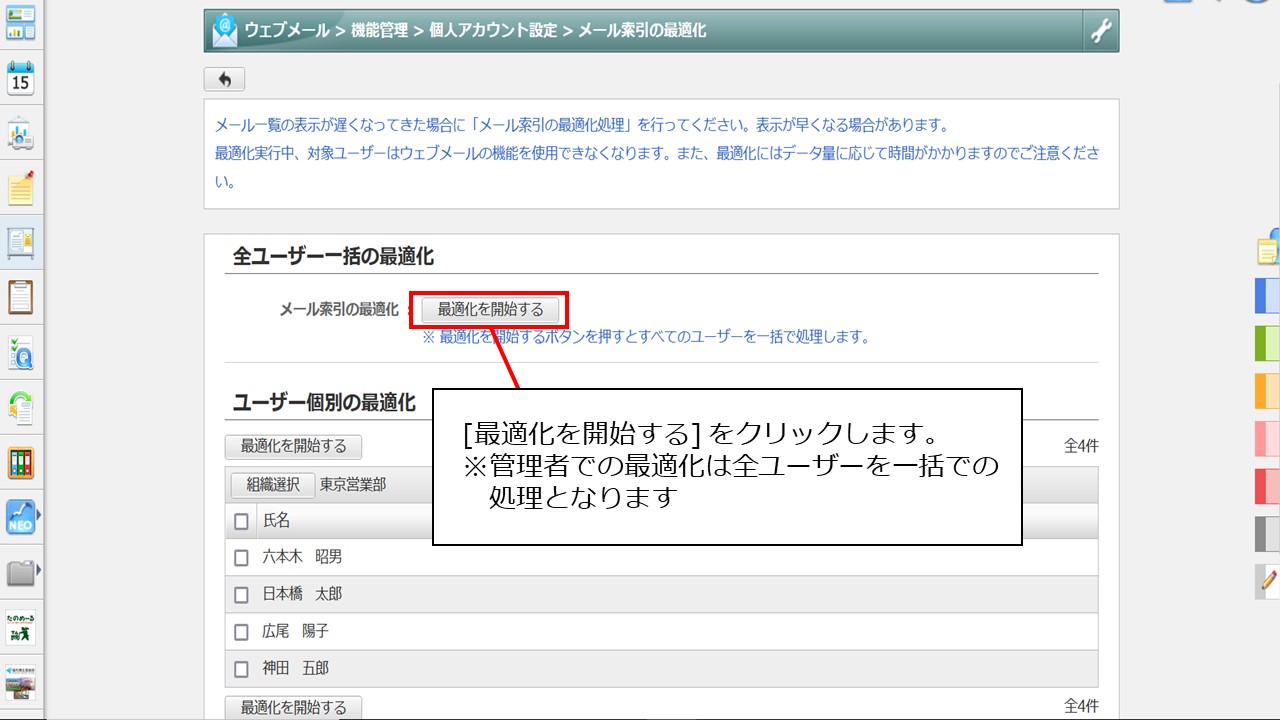Click the yellow memo pad sidebar icon
This screenshot has height=720, width=1280.
21,188
